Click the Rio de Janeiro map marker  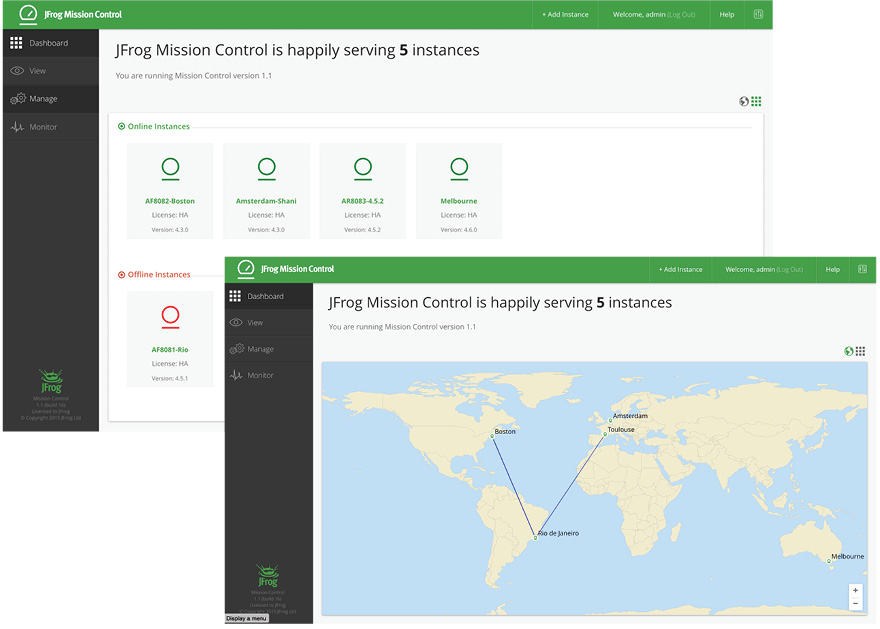pos(535,538)
